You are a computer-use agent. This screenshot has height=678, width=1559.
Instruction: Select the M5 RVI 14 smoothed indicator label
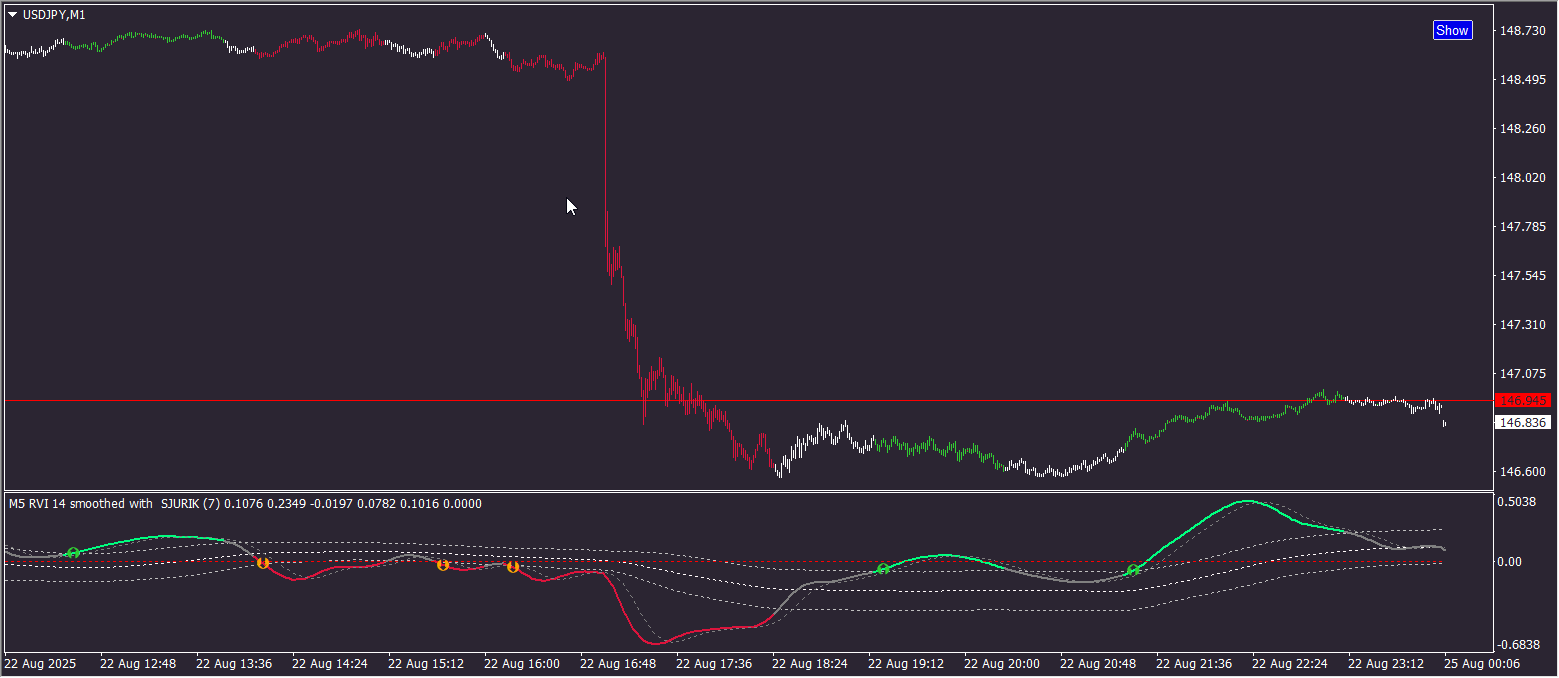tap(81, 504)
